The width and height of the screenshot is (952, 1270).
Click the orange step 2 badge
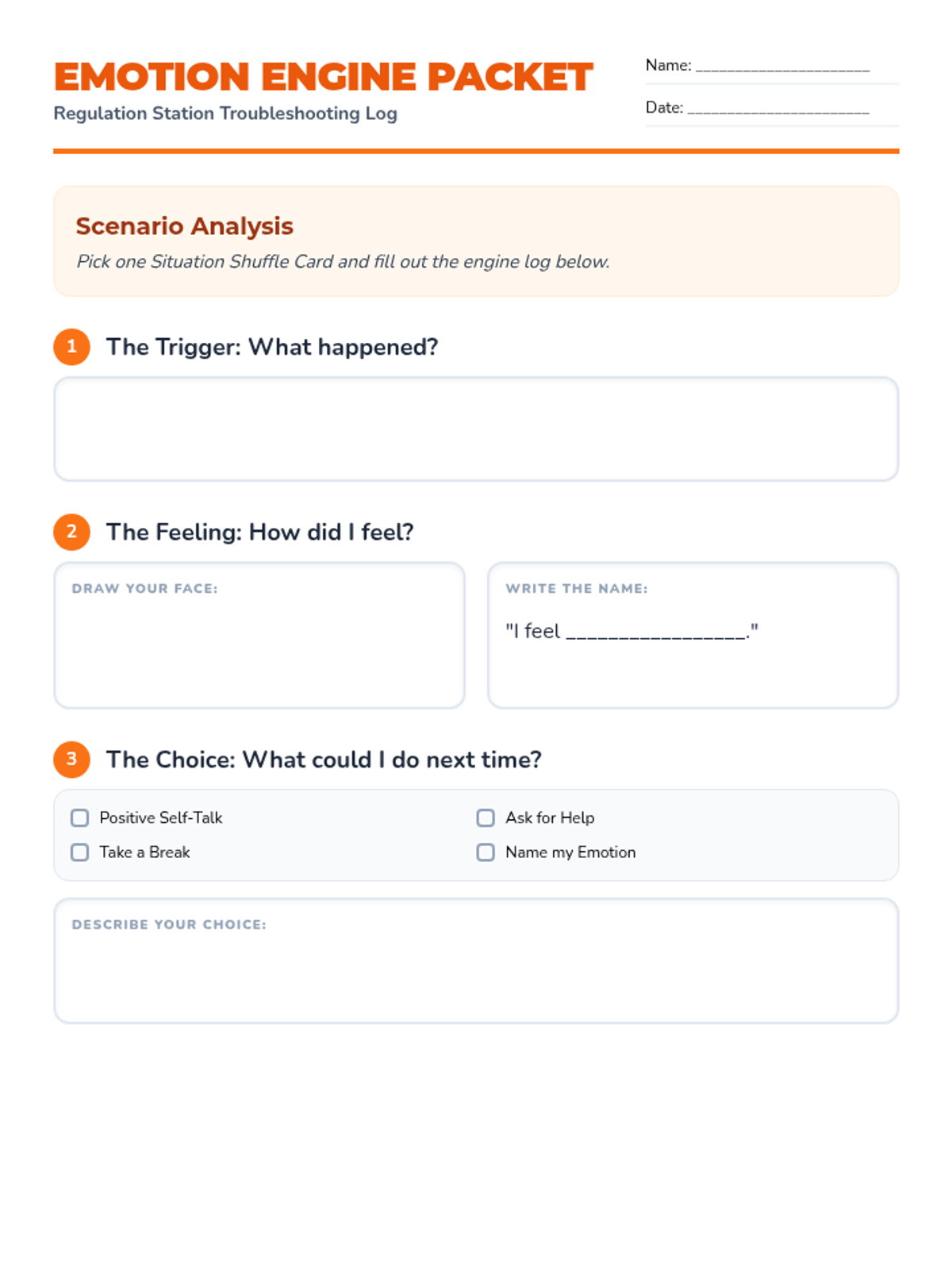coord(71,532)
